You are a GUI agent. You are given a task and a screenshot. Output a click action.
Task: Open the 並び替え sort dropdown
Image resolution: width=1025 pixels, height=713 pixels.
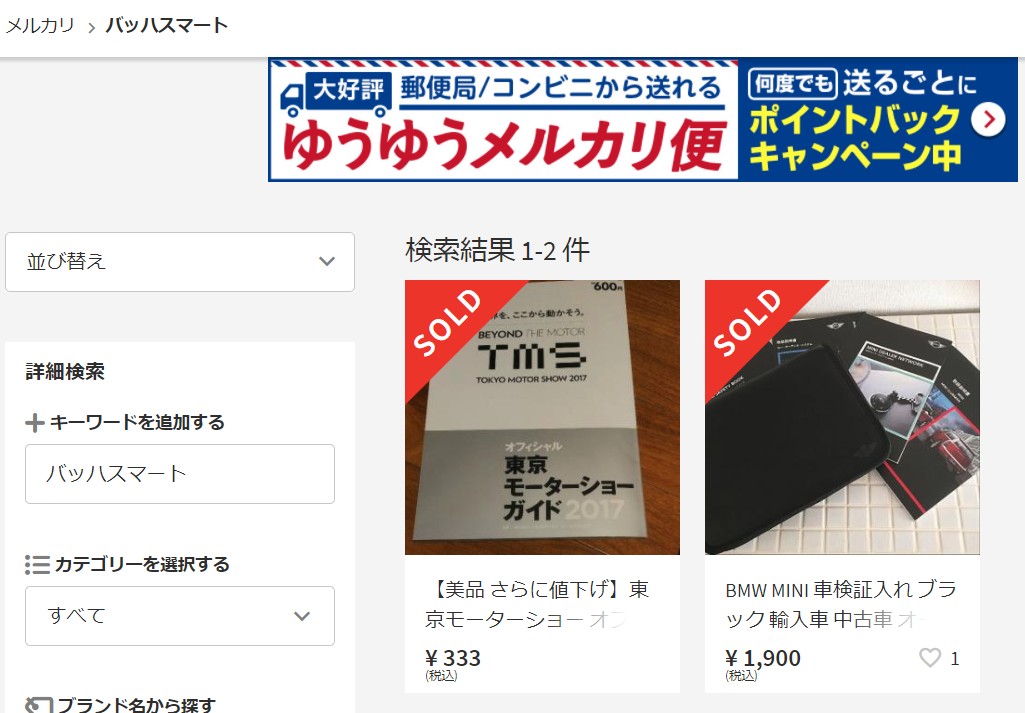tap(180, 261)
